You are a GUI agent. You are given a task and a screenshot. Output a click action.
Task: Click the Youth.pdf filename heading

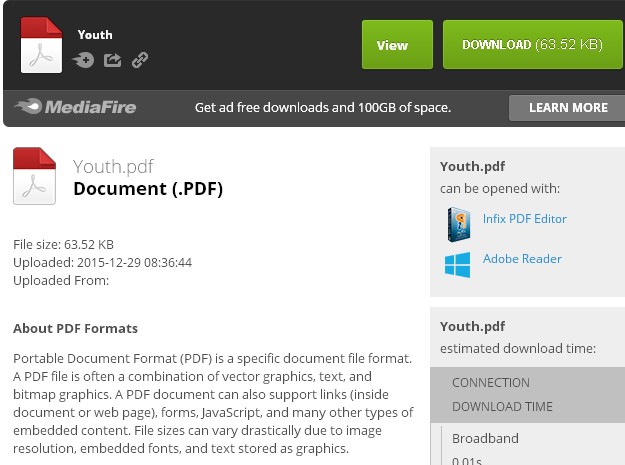point(113,166)
